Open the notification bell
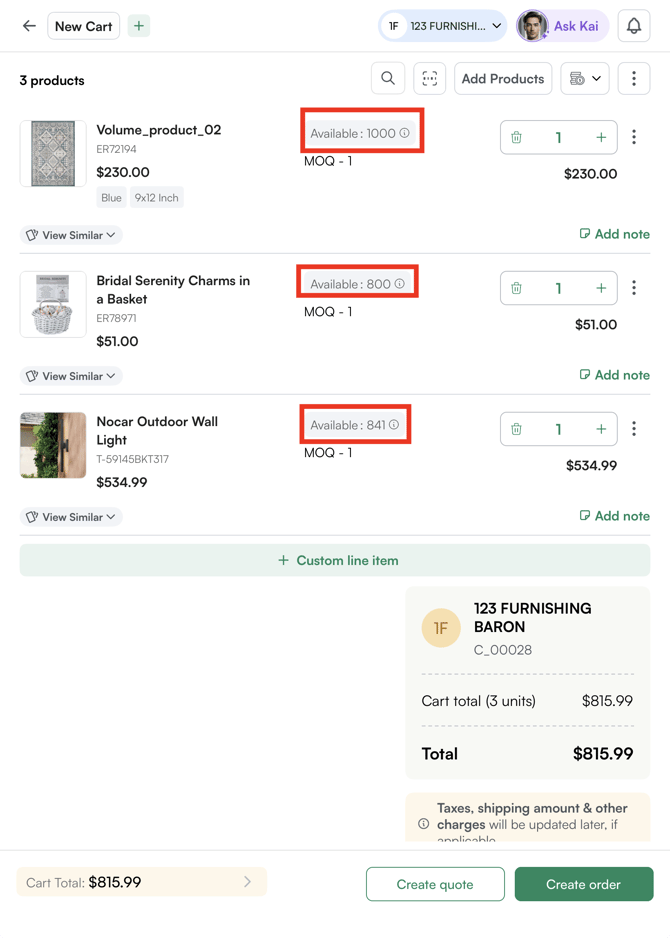Screen dimensions: 670x938 coord(633,26)
